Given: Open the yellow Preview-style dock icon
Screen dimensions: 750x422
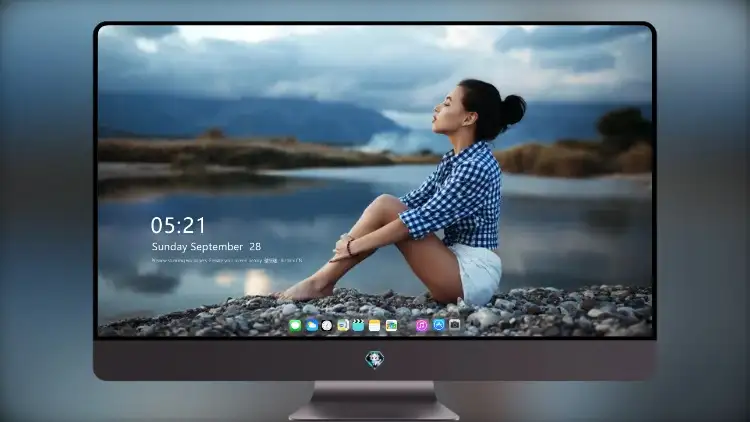Looking at the screenshot, I should click(x=343, y=326).
